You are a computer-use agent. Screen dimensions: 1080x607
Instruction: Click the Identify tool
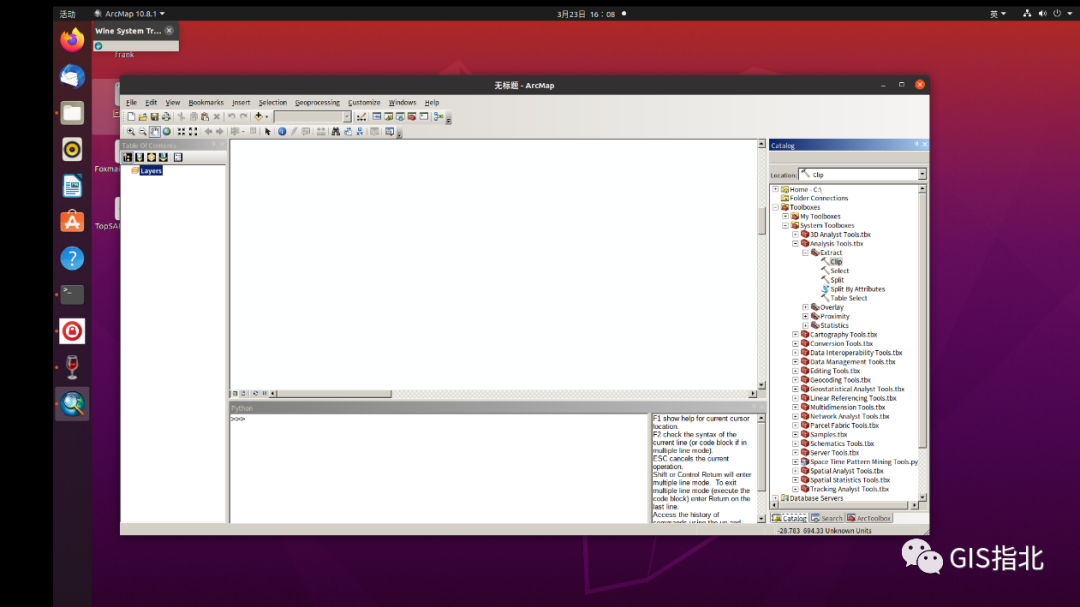click(x=281, y=131)
